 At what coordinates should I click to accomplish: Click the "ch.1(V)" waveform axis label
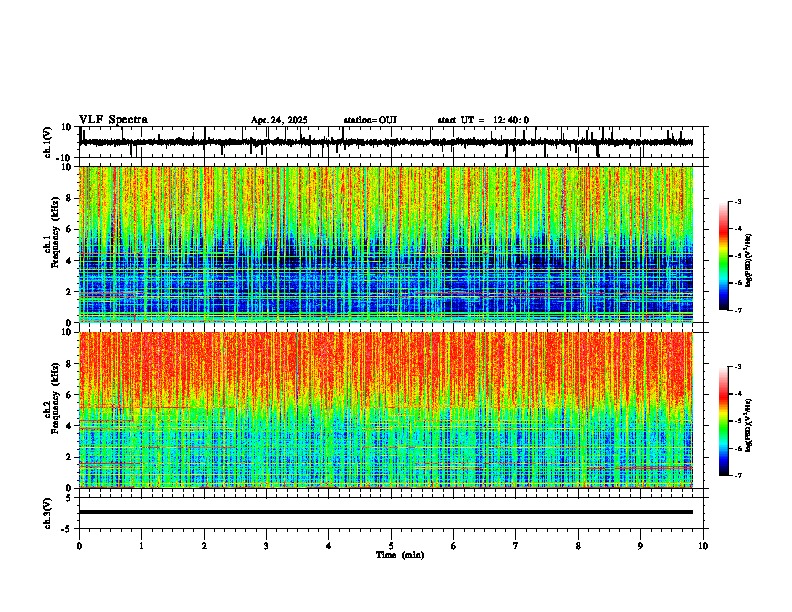click(48, 142)
